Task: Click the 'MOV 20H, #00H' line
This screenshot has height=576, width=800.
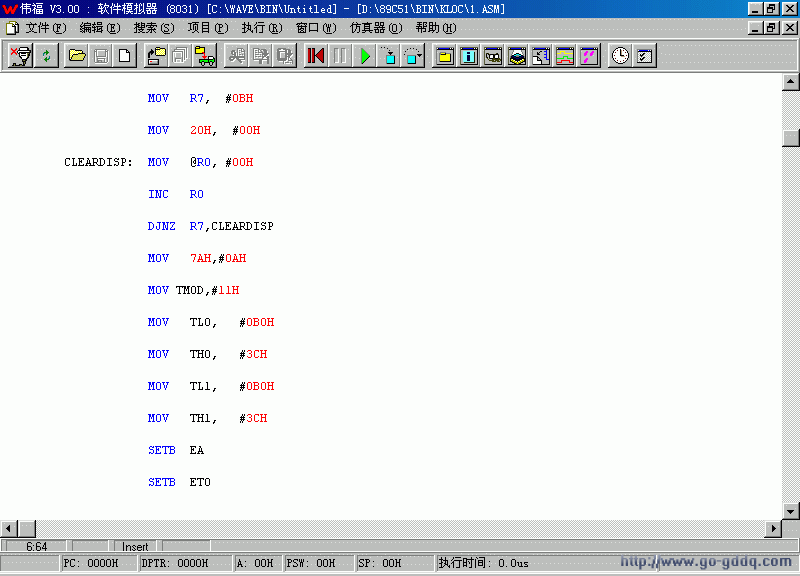Action: coord(204,130)
